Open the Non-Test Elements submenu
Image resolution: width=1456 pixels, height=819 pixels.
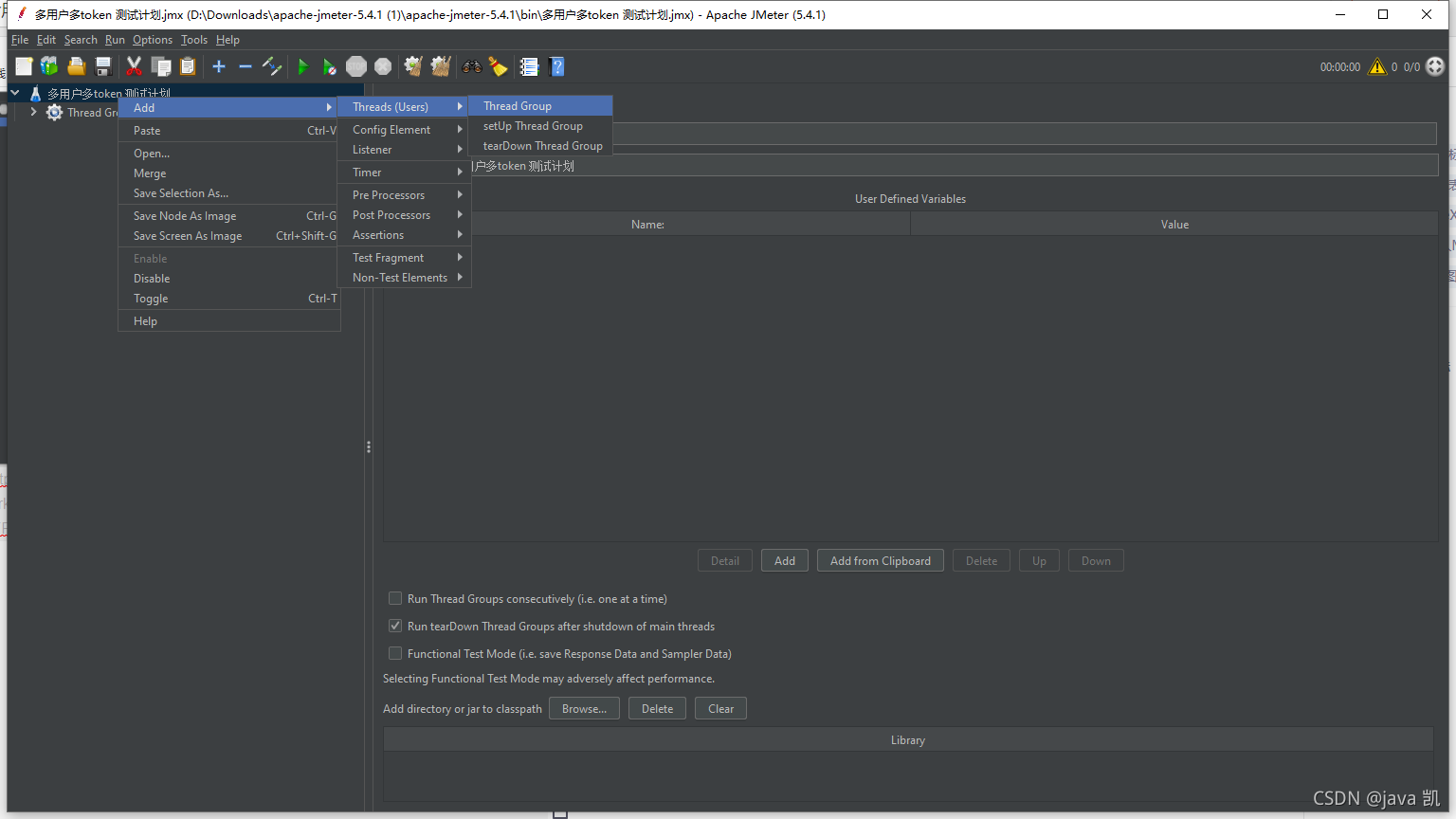[x=404, y=278]
